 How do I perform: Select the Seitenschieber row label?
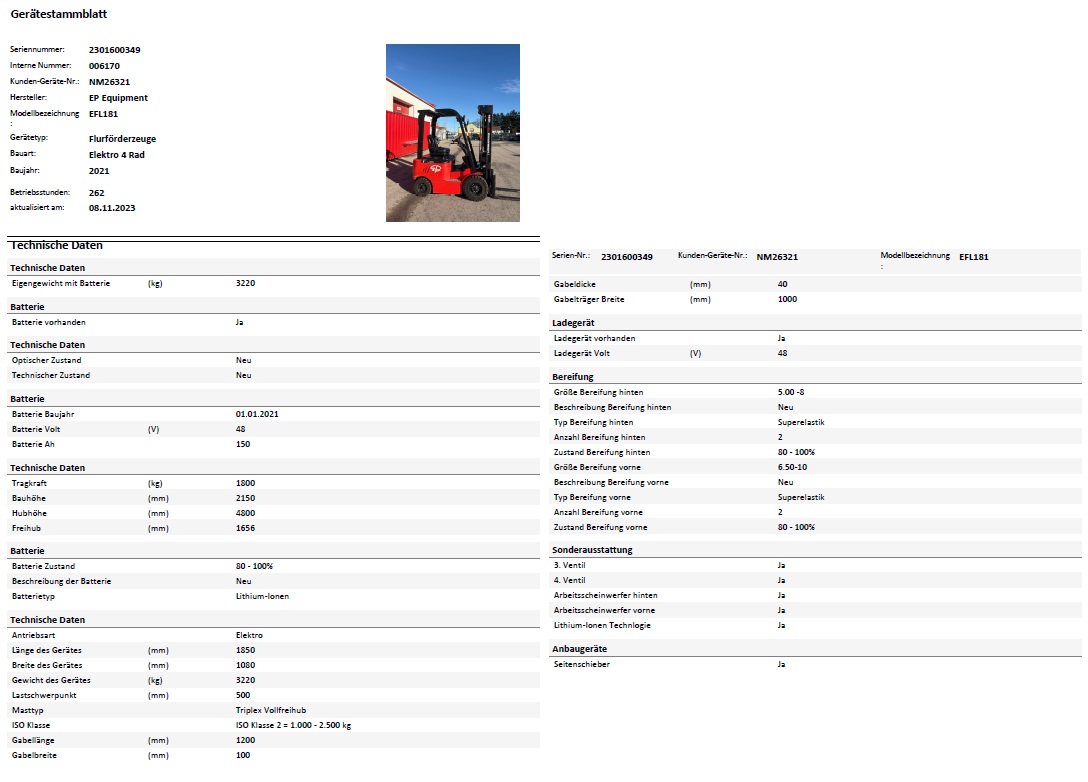(581, 664)
